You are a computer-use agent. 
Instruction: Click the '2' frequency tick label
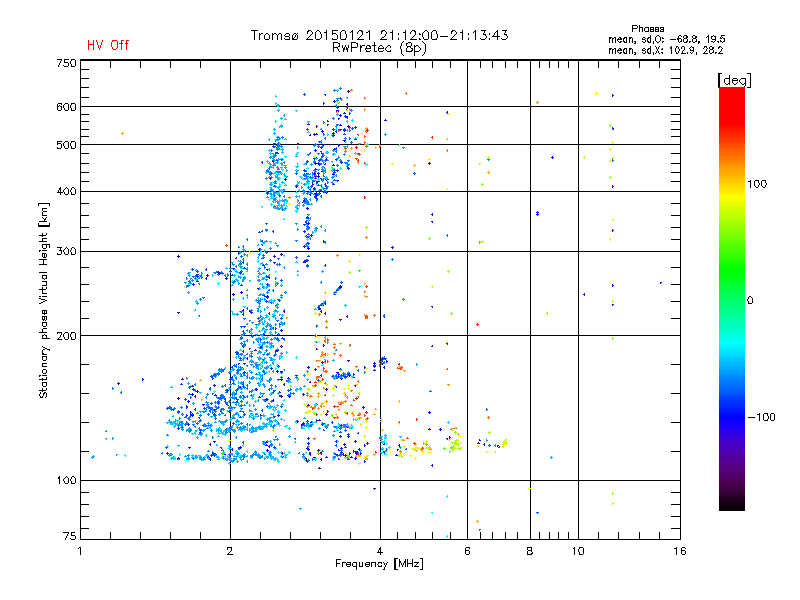point(230,551)
